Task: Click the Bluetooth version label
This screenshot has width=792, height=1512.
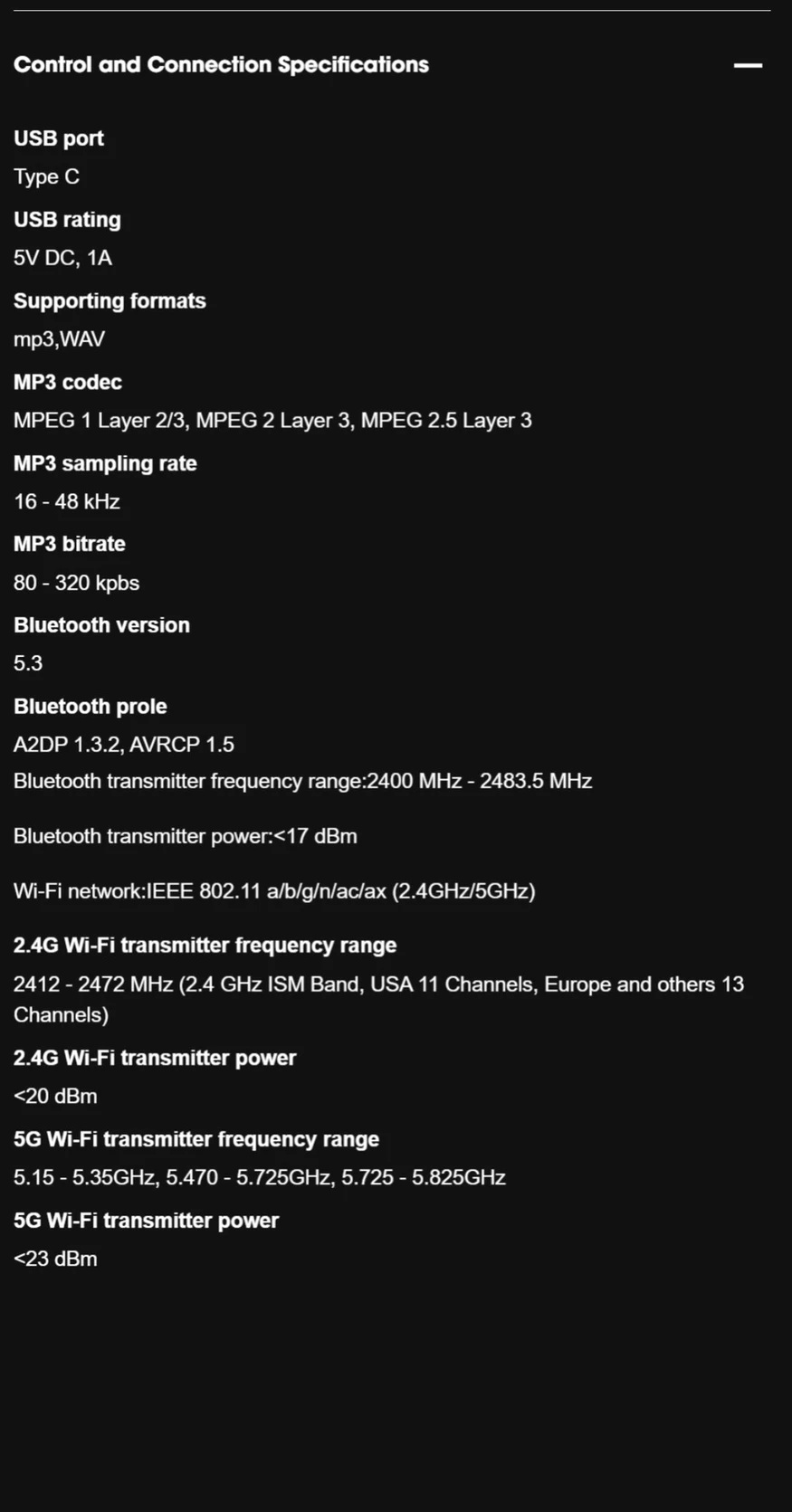Action: [101, 625]
